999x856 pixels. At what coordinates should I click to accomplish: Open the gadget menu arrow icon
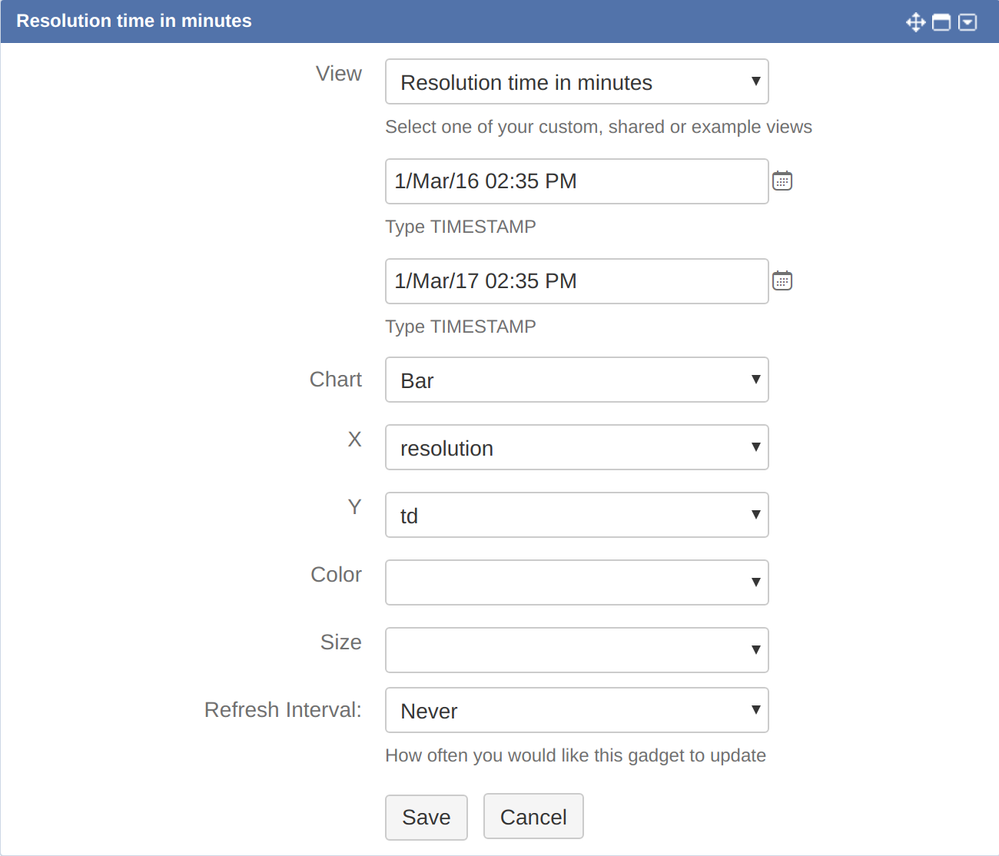(x=967, y=21)
